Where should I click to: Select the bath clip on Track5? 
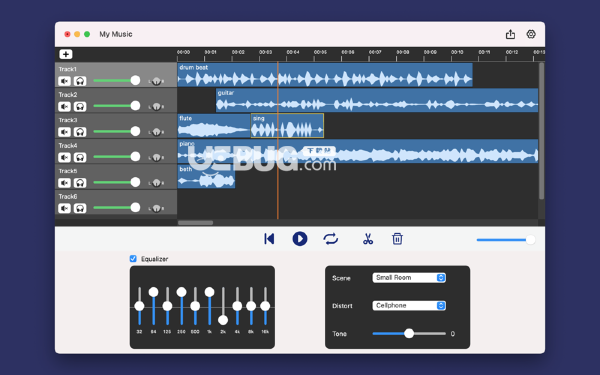pos(206,176)
